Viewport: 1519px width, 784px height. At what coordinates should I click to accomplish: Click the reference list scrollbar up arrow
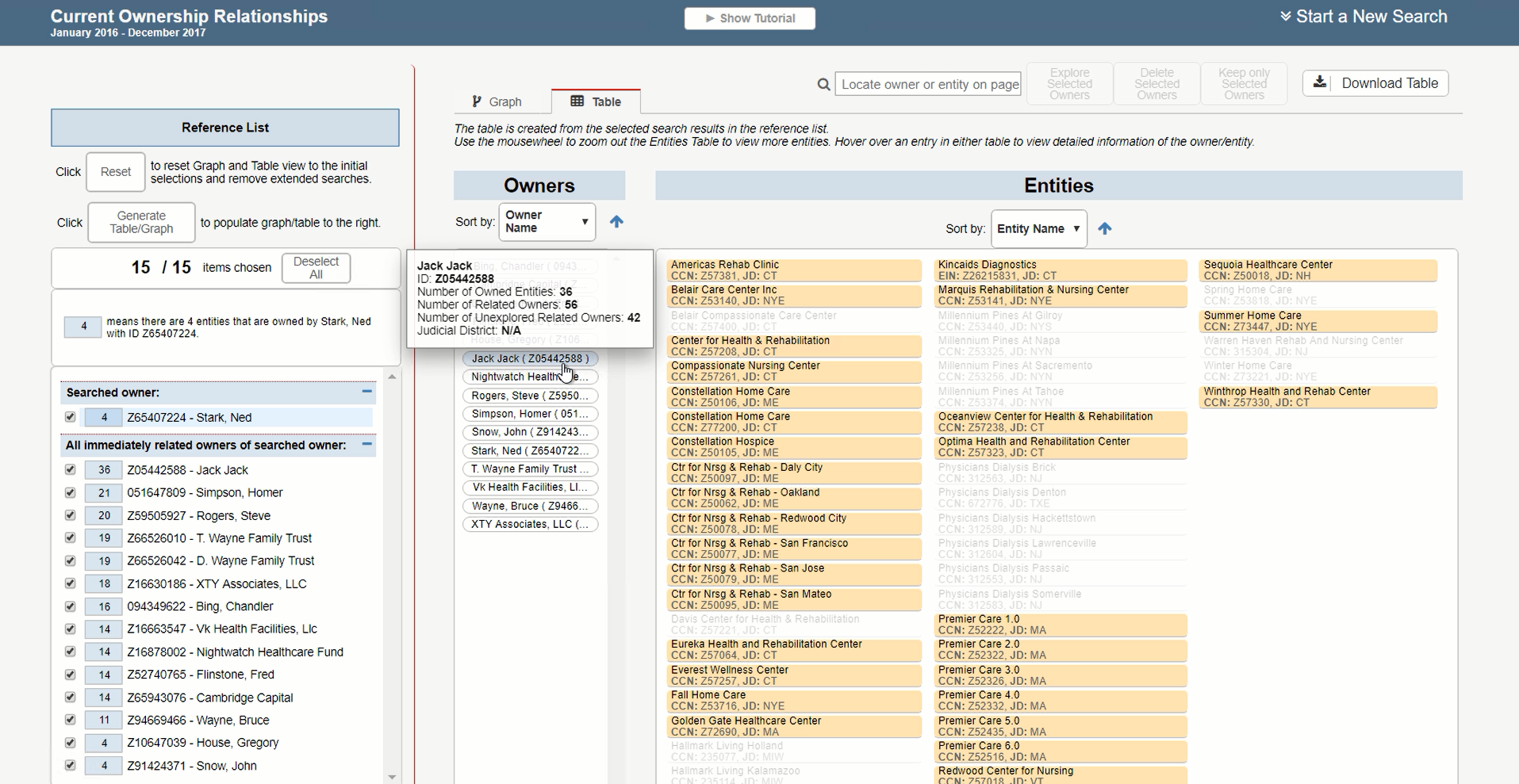point(392,377)
